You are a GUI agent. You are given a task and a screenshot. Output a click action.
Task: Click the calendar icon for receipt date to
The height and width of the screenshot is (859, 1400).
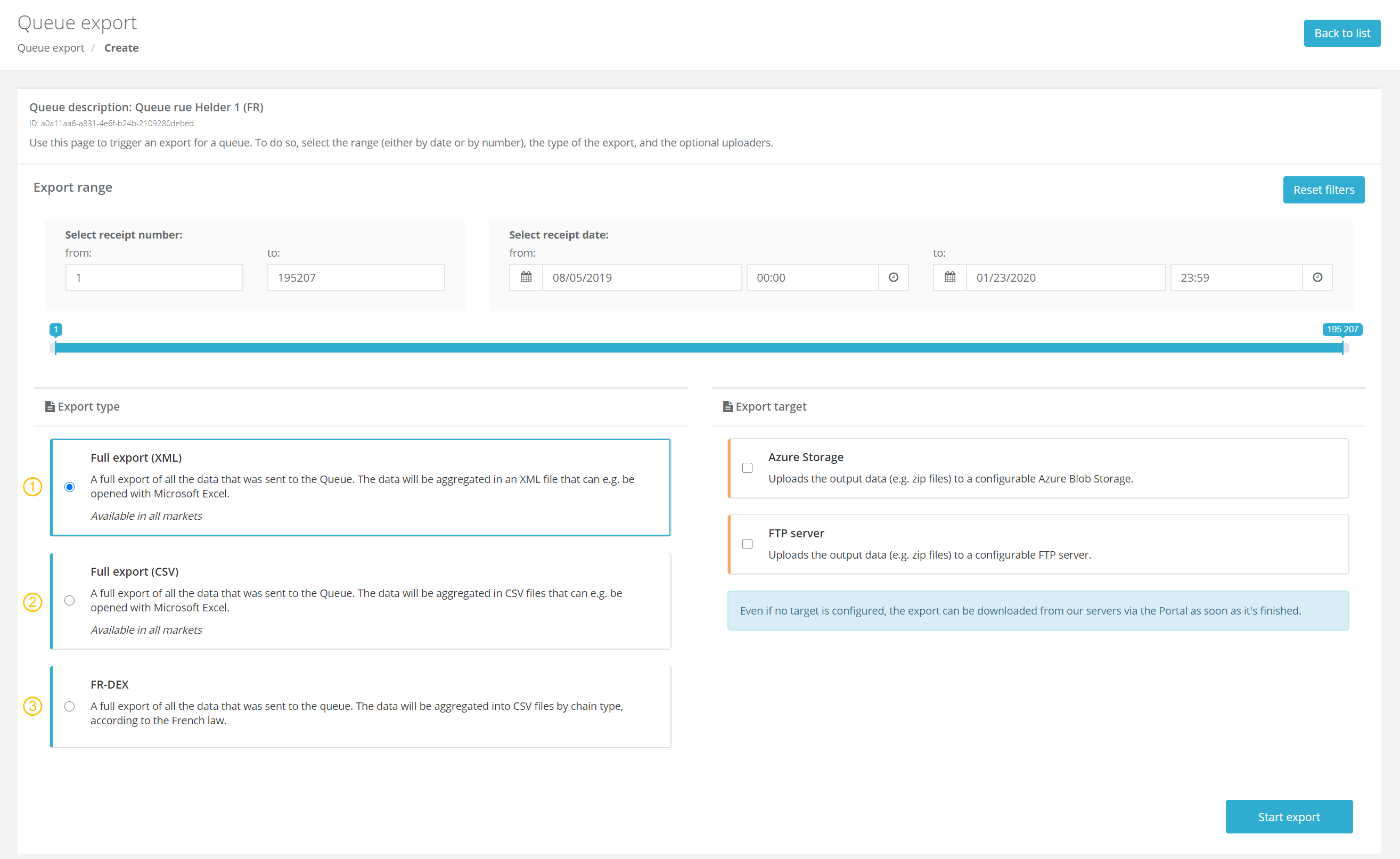pos(950,277)
